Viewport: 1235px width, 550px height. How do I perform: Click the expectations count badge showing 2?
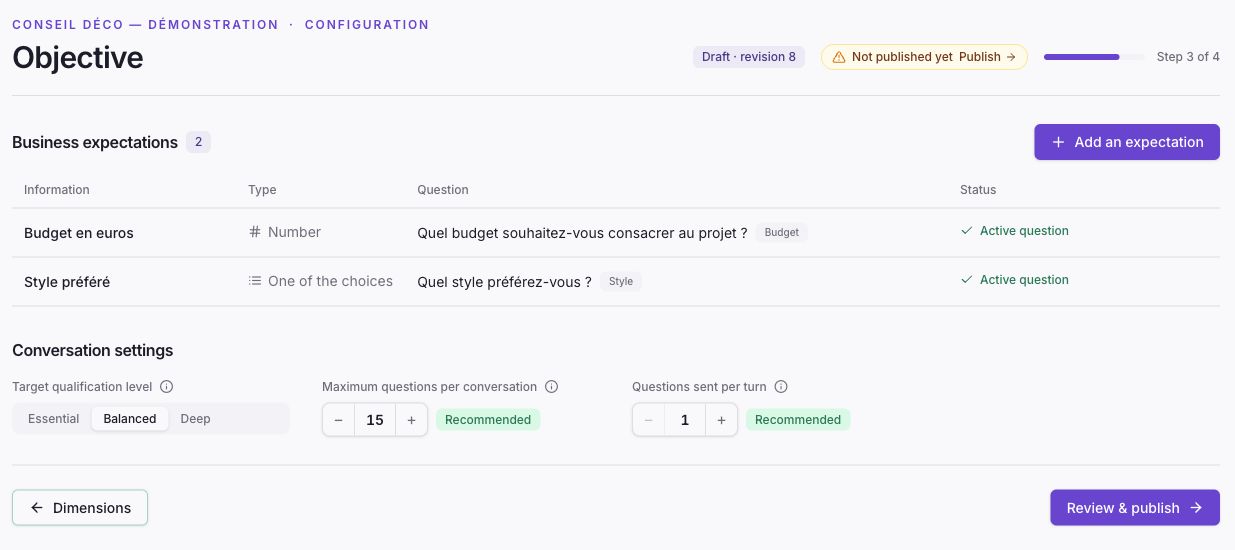(198, 142)
